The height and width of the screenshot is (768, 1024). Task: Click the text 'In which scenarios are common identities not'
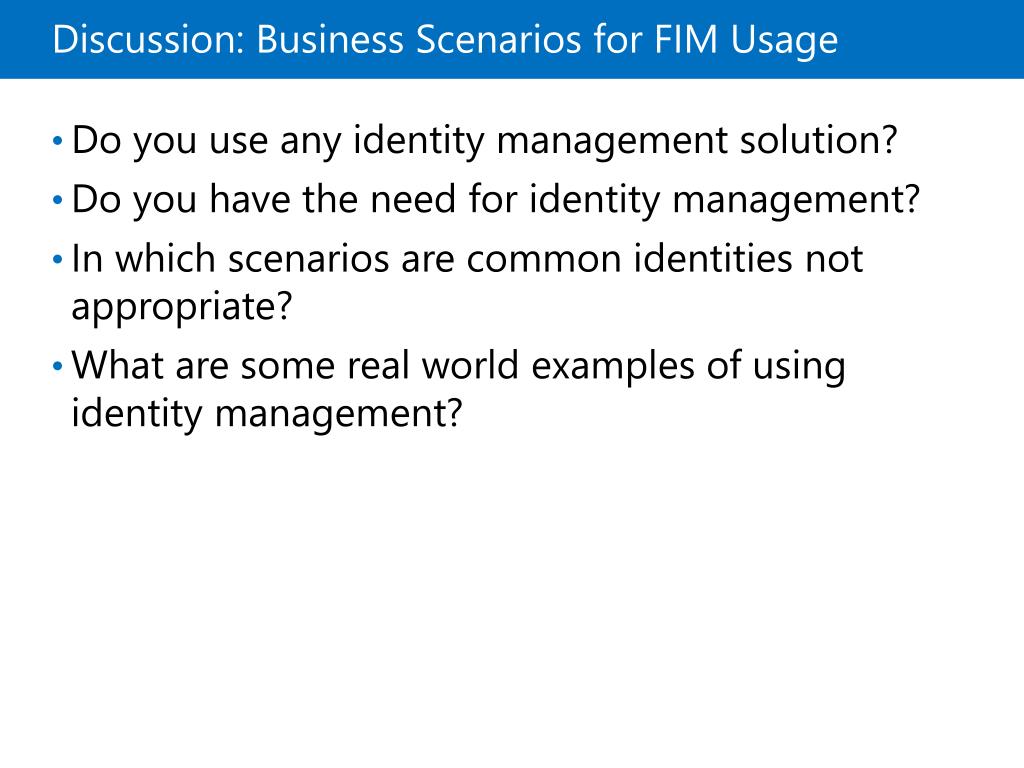467,259
